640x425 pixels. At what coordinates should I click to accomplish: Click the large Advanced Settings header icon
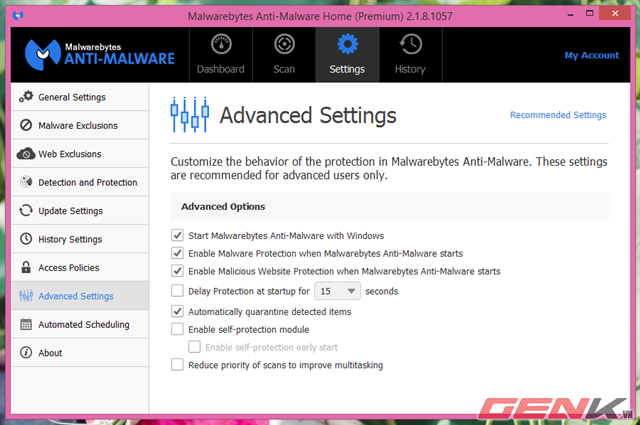click(x=190, y=115)
